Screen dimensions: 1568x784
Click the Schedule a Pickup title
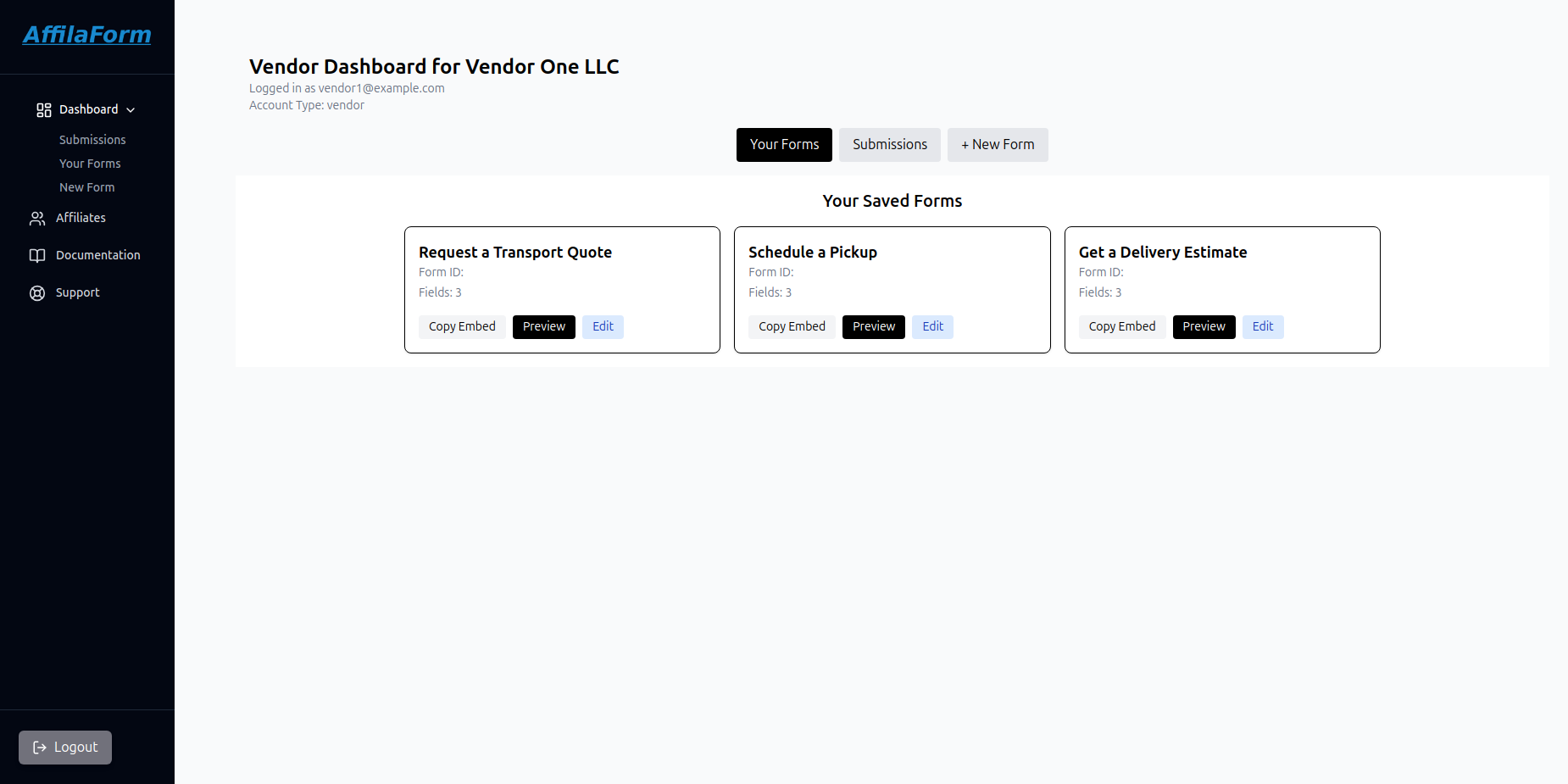coord(813,253)
